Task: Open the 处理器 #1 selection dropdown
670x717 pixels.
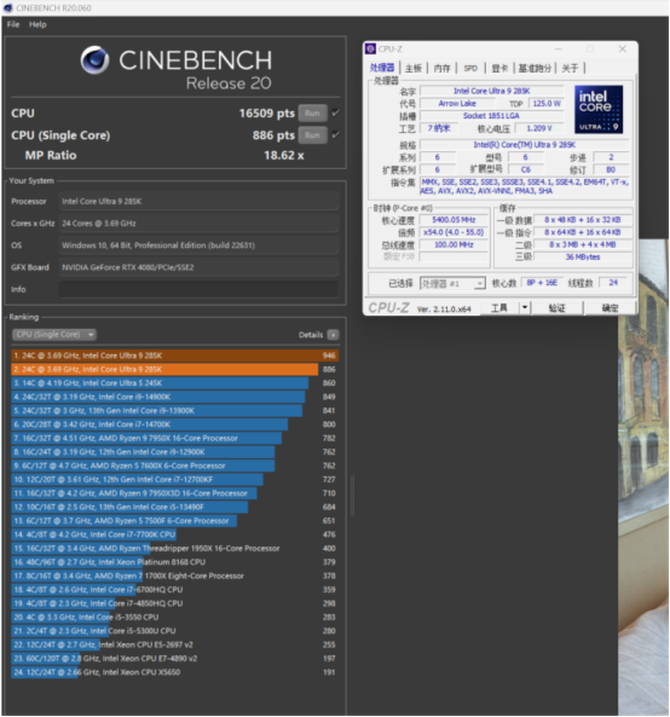Action: 452,284
